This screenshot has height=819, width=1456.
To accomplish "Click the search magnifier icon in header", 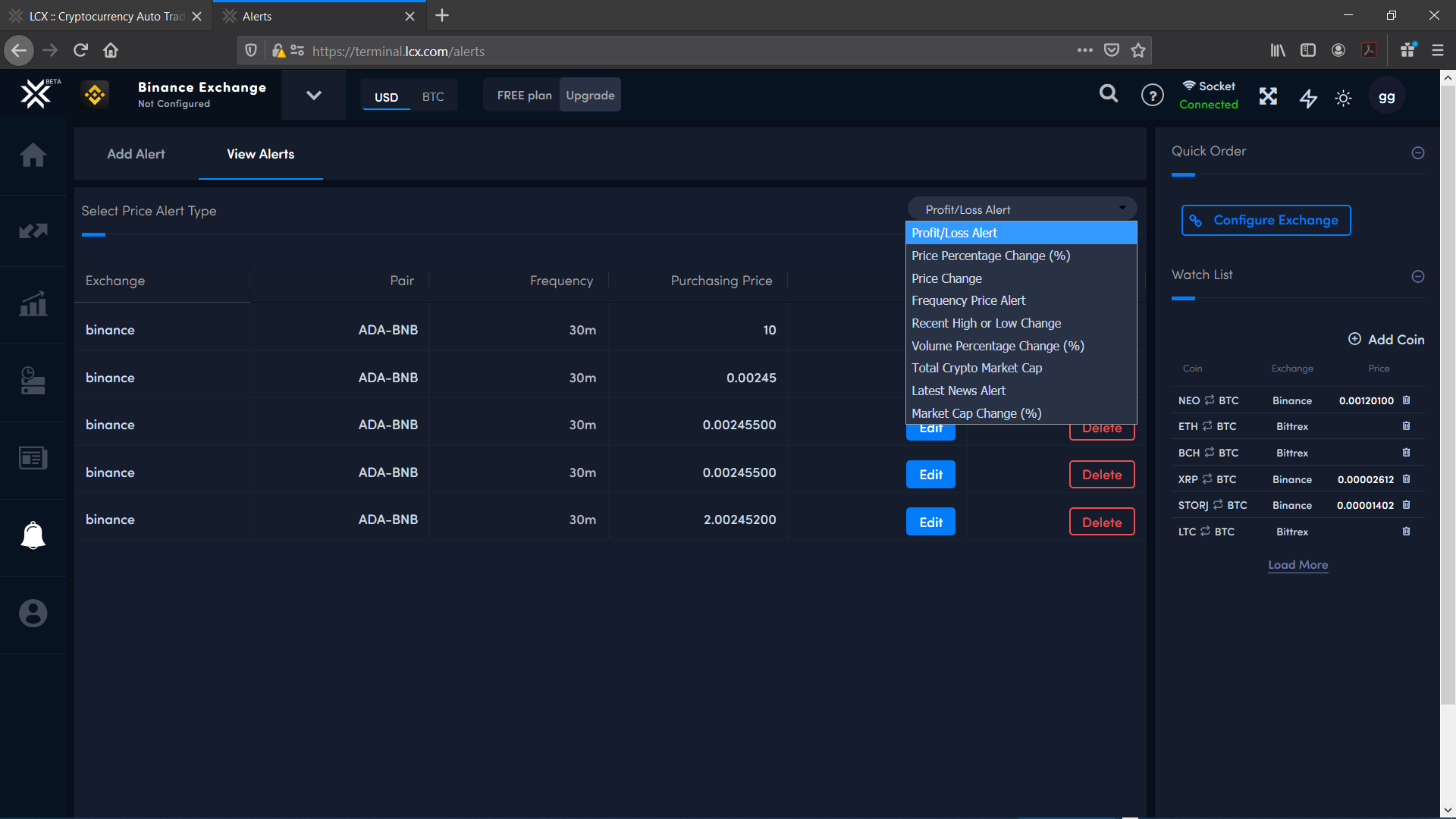I will (x=1108, y=94).
